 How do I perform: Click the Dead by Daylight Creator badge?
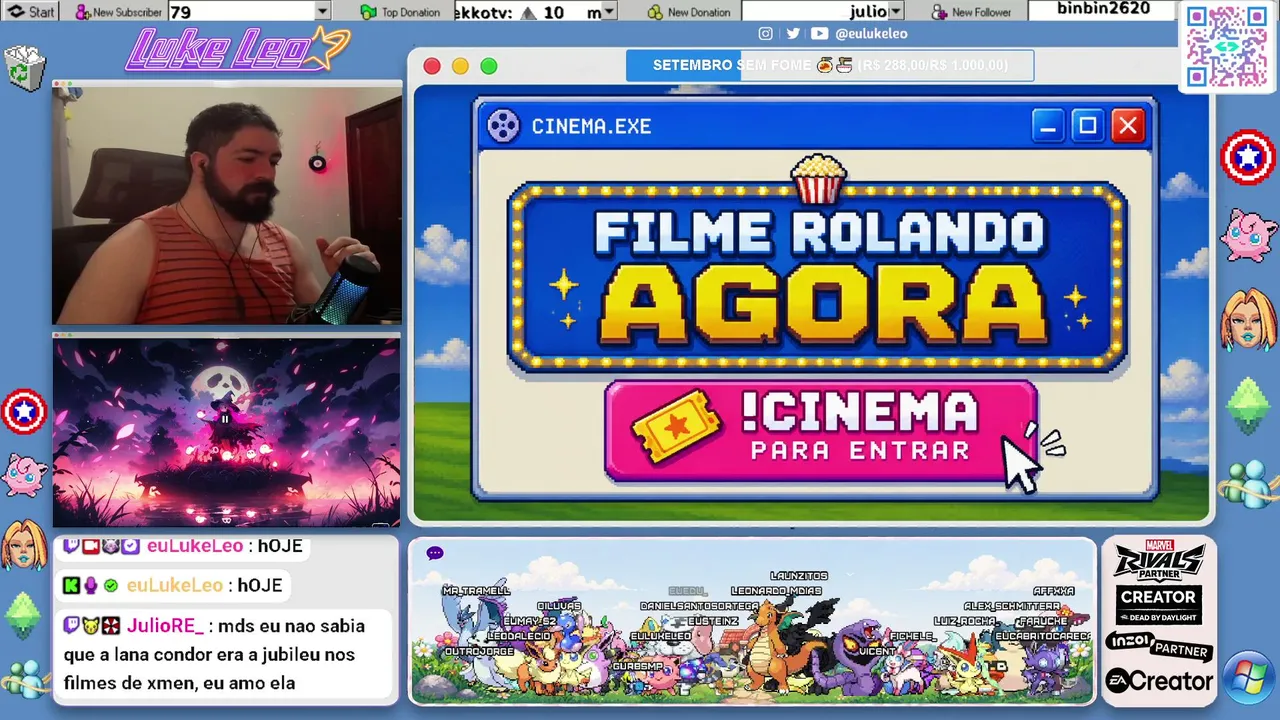pos(1158,604)
